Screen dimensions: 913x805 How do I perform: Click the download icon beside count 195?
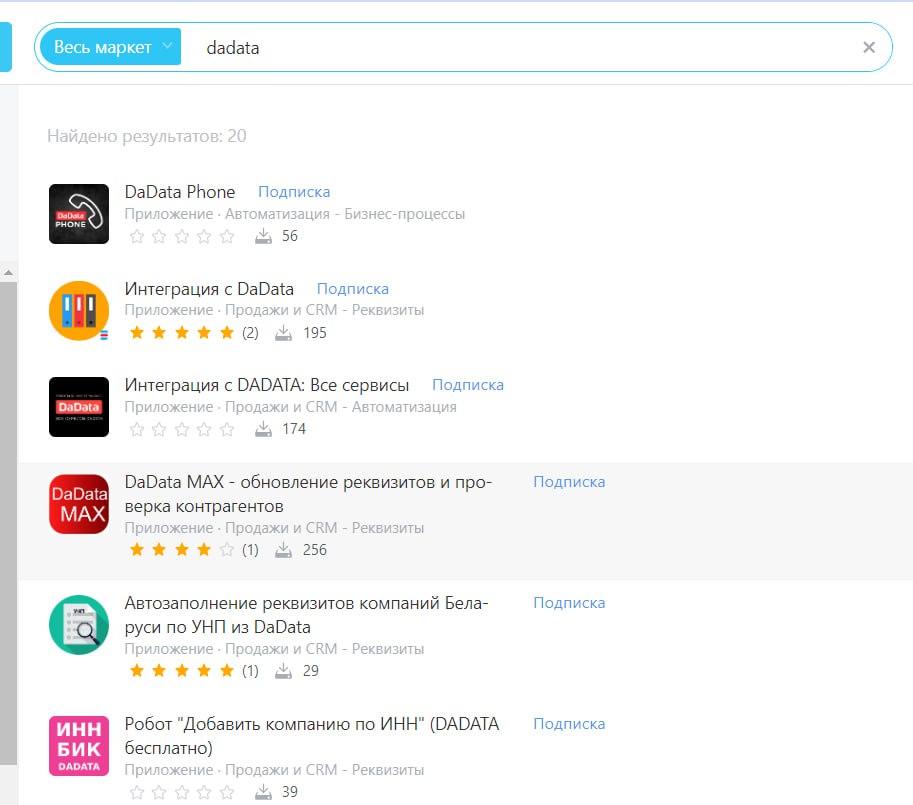click(284, 332)
